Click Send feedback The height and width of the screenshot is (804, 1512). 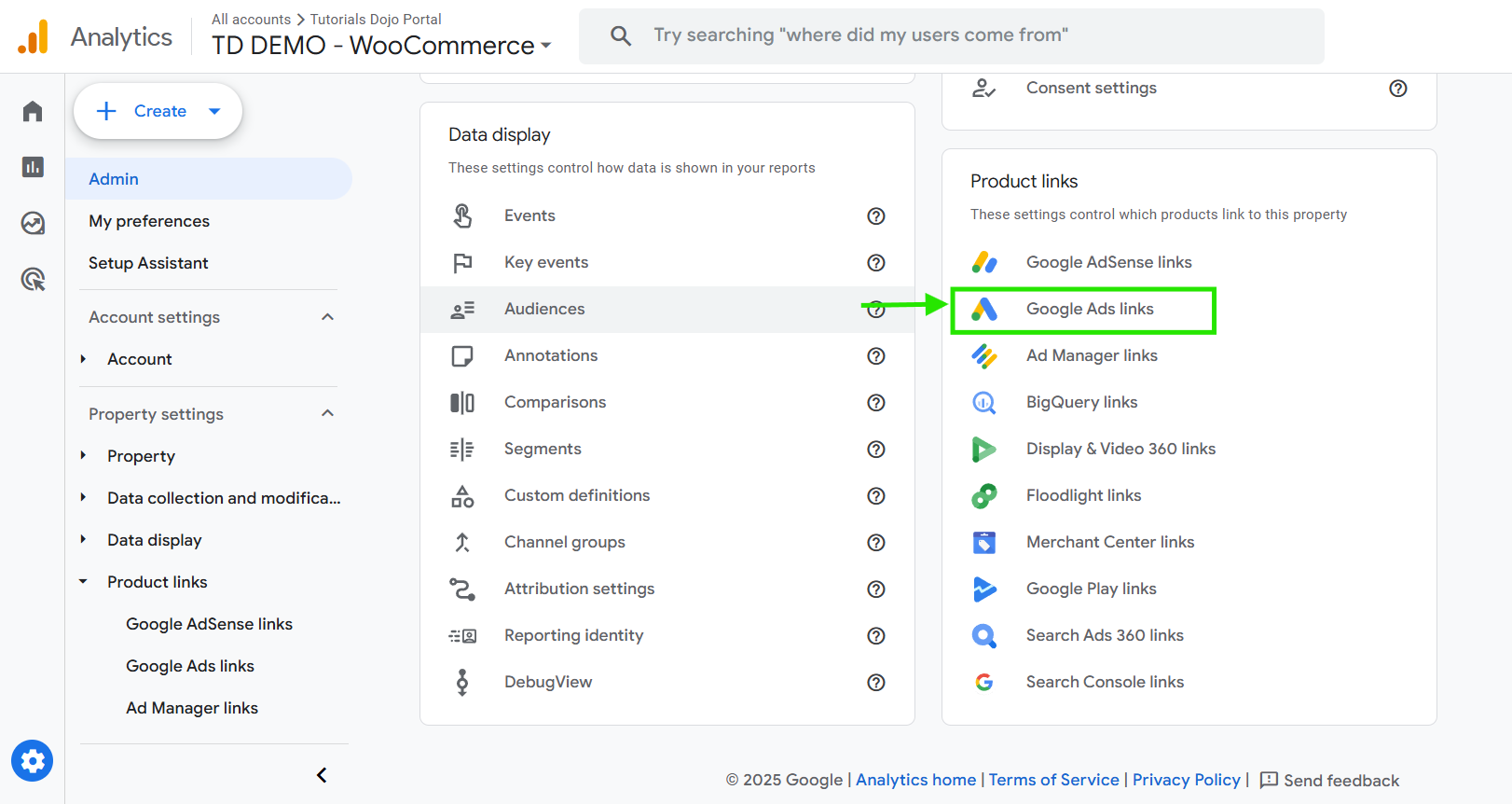click(x=1329, y=780)
